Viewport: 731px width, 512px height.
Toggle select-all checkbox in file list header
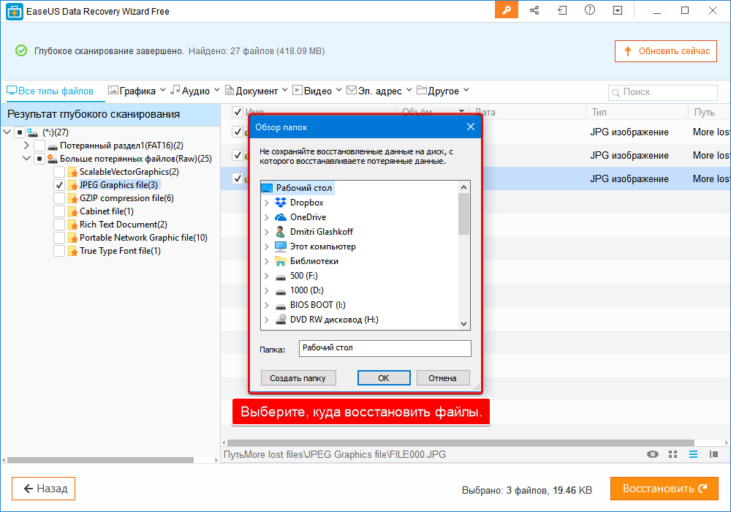237,112
